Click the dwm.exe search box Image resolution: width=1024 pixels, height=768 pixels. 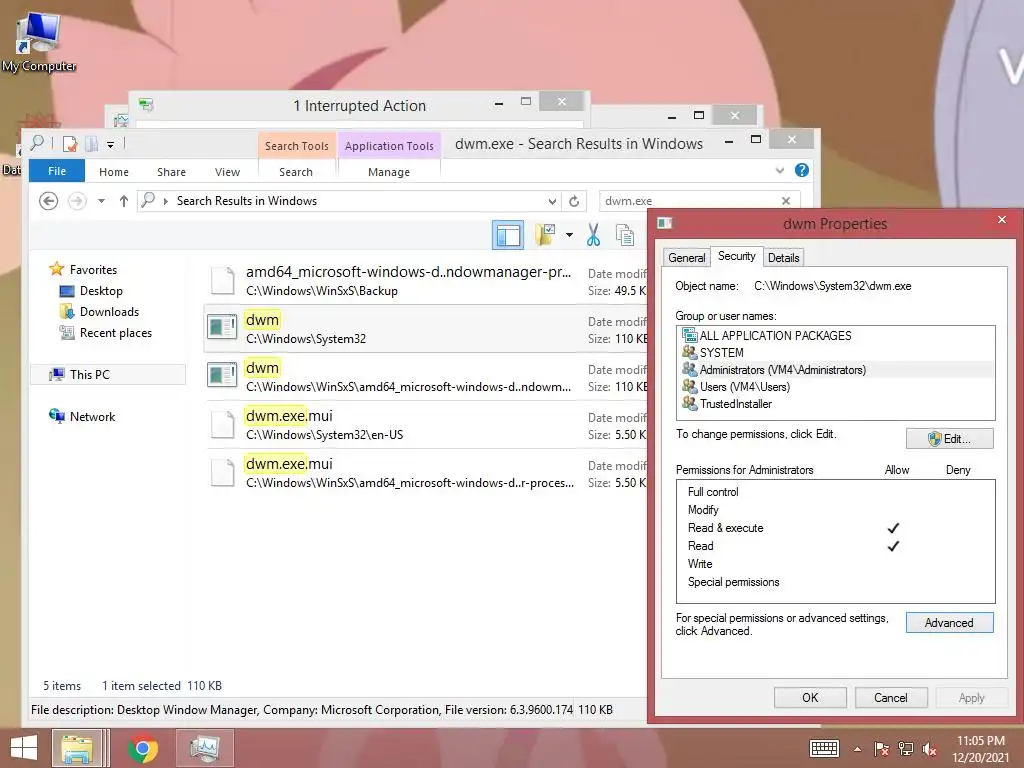point(689,201)
